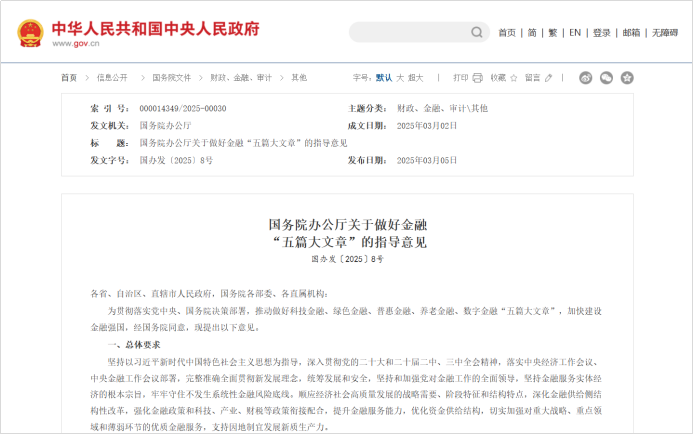Click the 打印 print text
Viewport: 694px width, 435px height.
click(461, 78)
